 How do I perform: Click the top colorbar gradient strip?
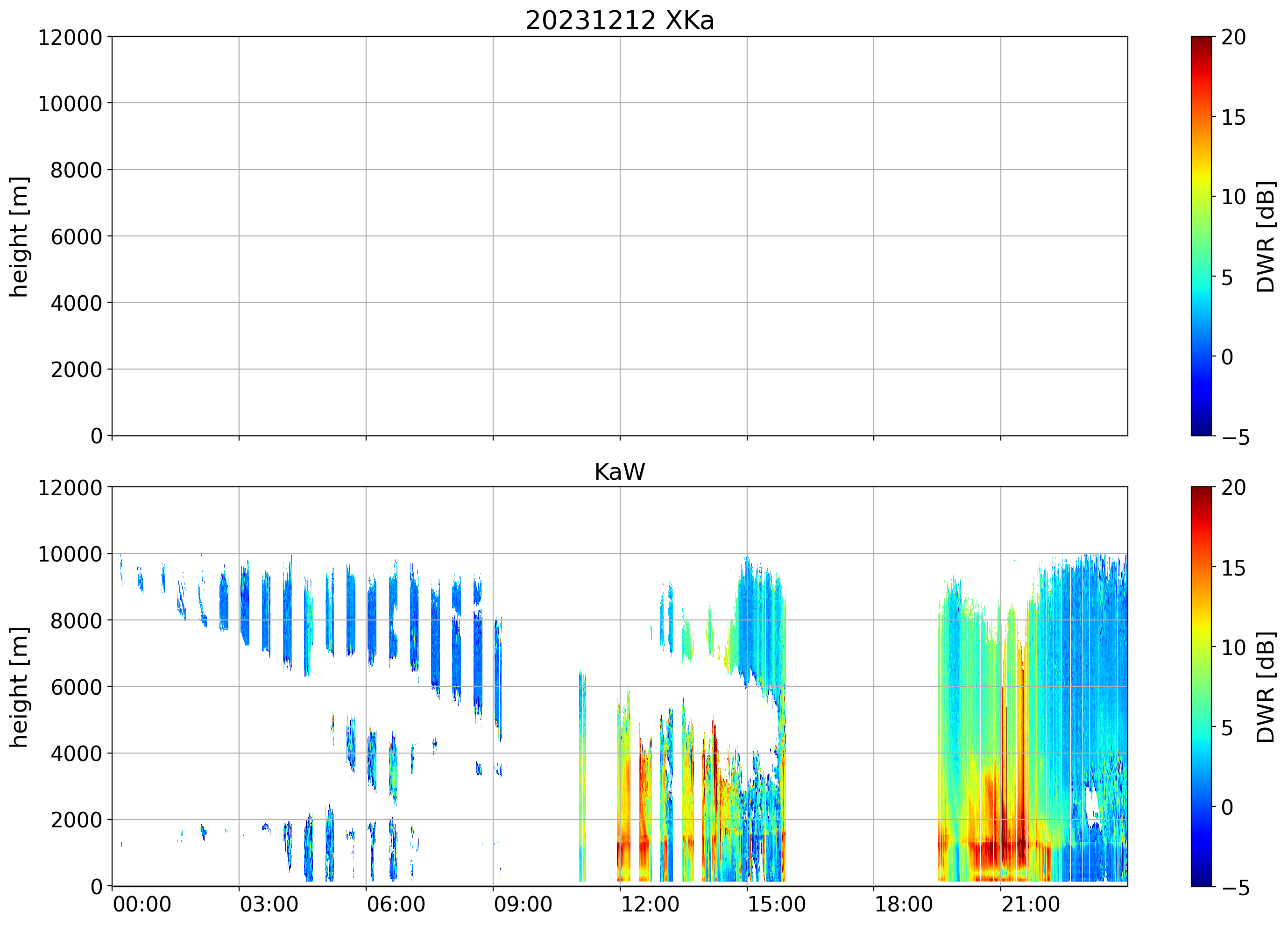pyautogui.click(x=1201, y=236)
